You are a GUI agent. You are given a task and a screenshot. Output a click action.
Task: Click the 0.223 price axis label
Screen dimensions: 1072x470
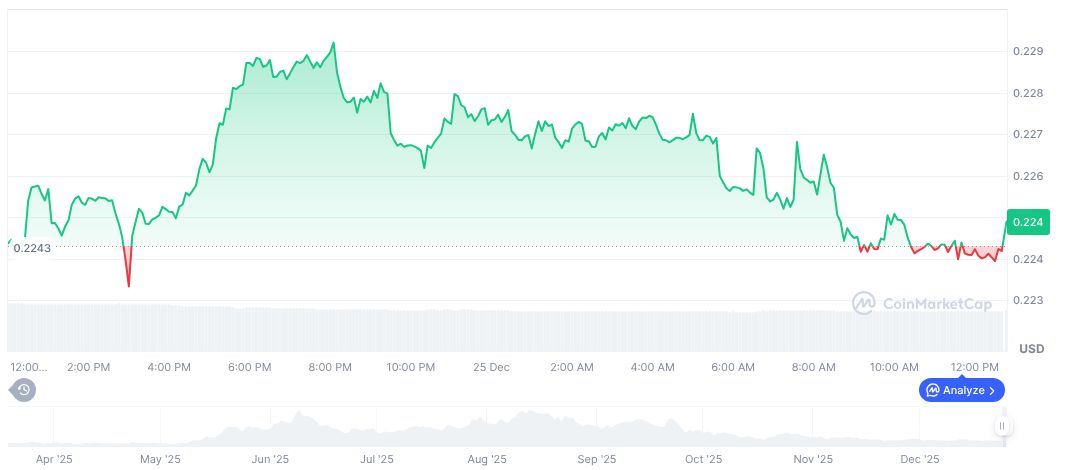(1027, 300)
